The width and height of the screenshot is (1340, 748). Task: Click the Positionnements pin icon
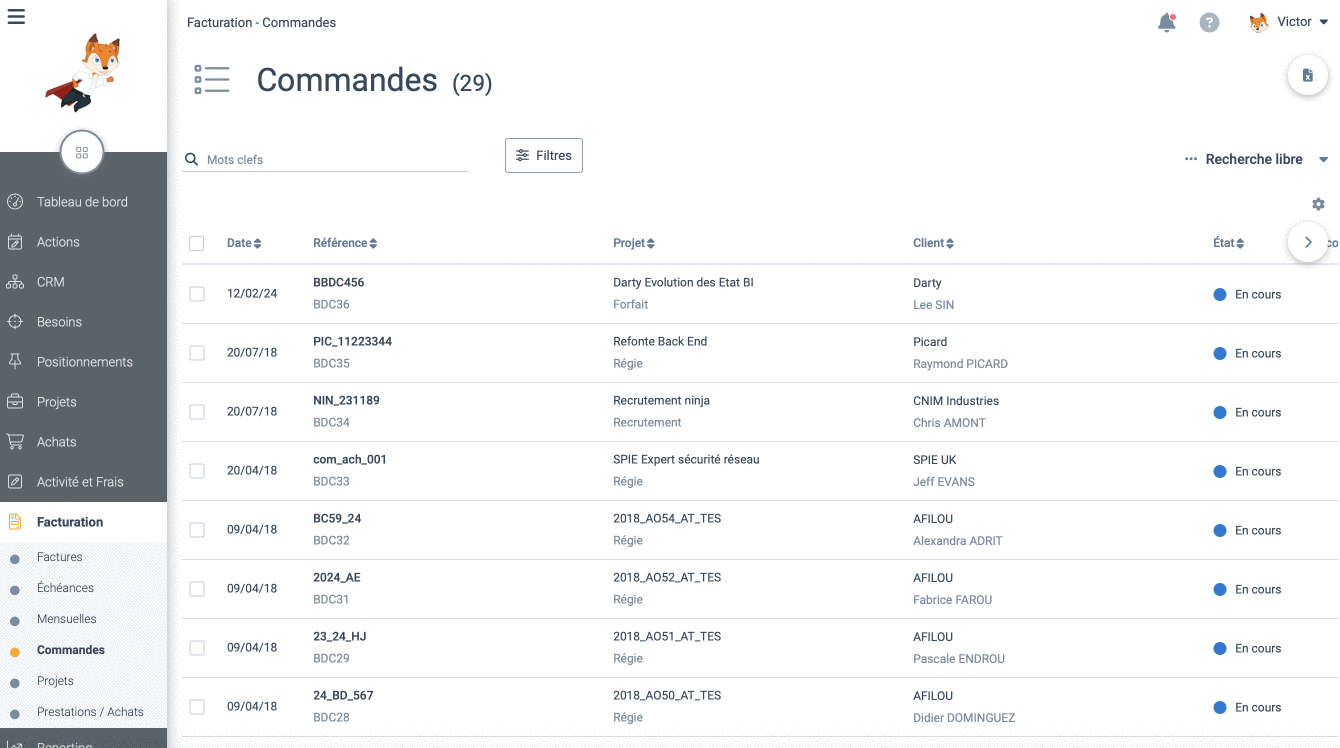(15, 362)
